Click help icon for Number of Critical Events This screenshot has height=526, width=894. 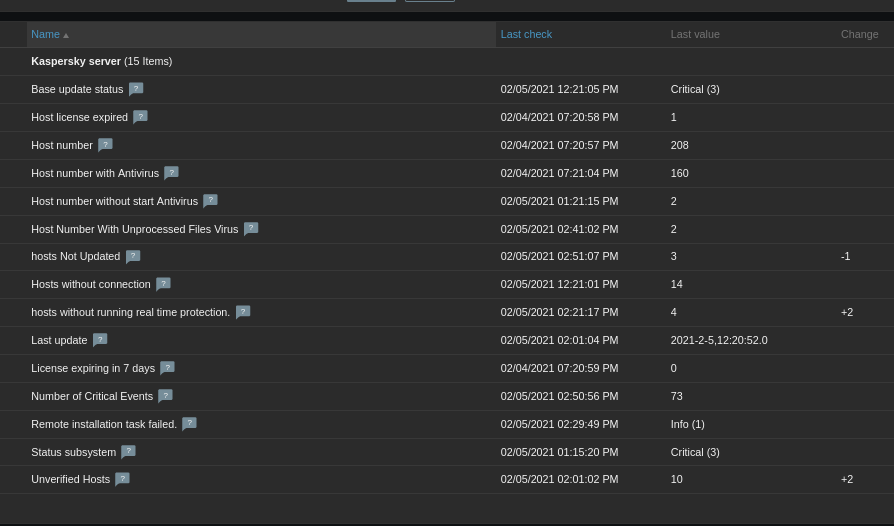(165, 396)
